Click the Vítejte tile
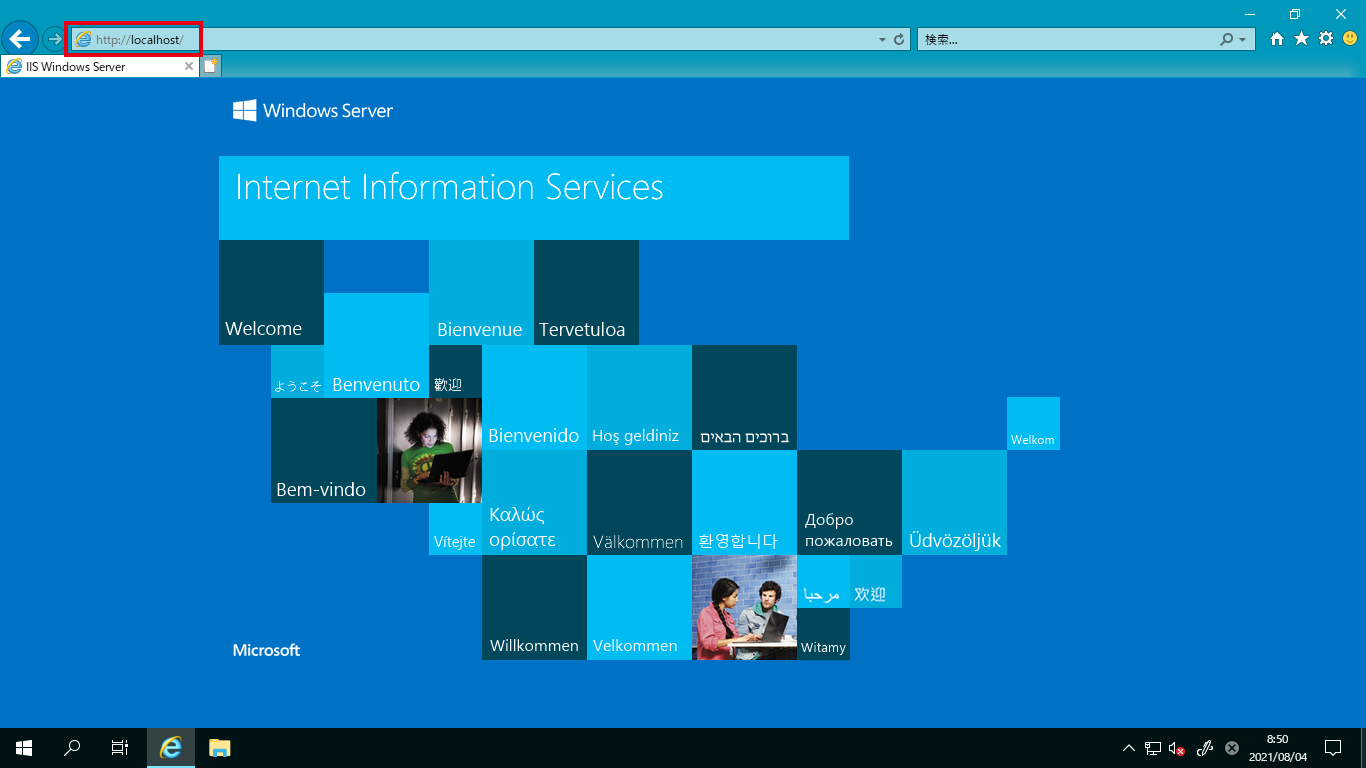 click(455, 529)
